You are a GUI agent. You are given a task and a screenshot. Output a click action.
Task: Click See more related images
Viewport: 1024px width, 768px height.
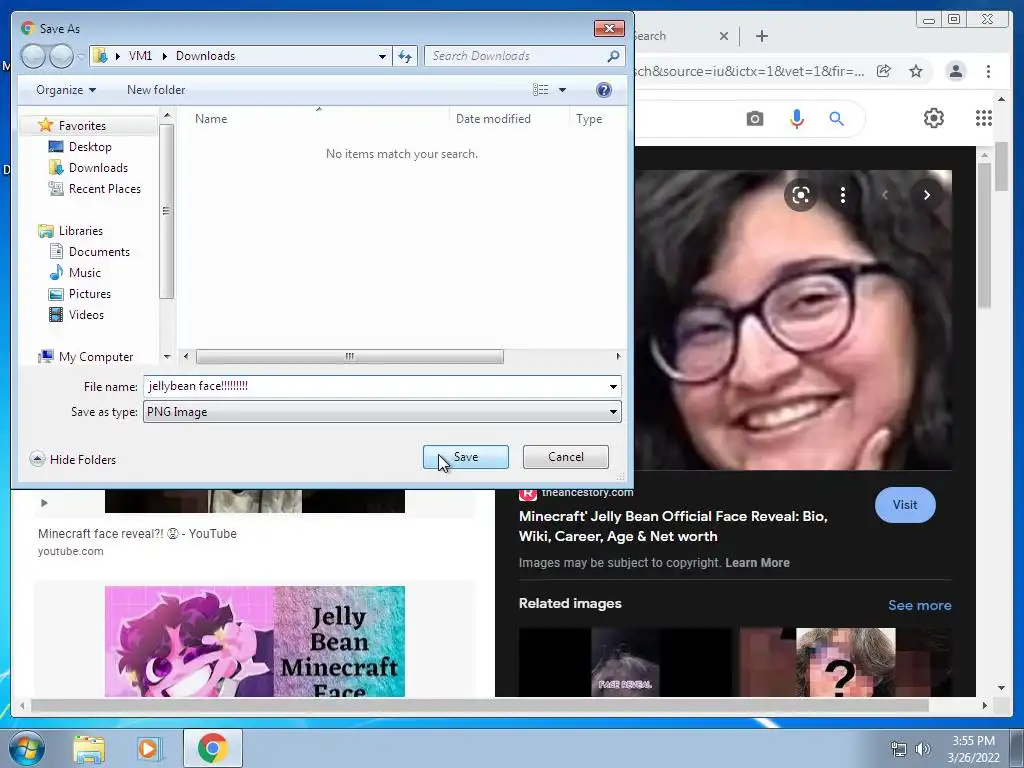919,605
